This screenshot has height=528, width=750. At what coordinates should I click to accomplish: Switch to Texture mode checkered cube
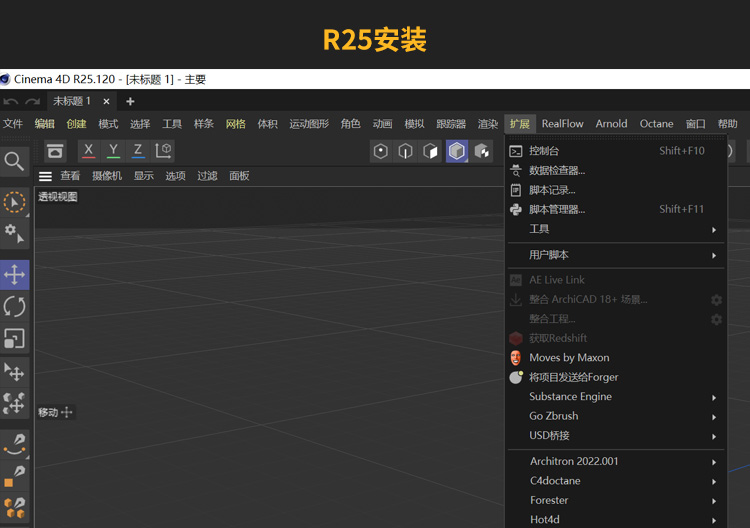(482, 152)
